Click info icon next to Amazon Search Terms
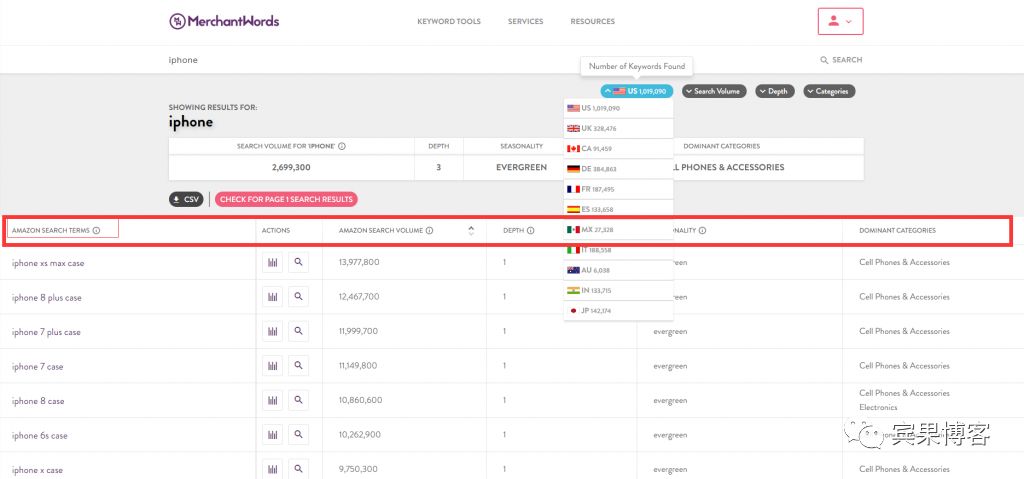 pyautogui.click(x=96, y=231)
